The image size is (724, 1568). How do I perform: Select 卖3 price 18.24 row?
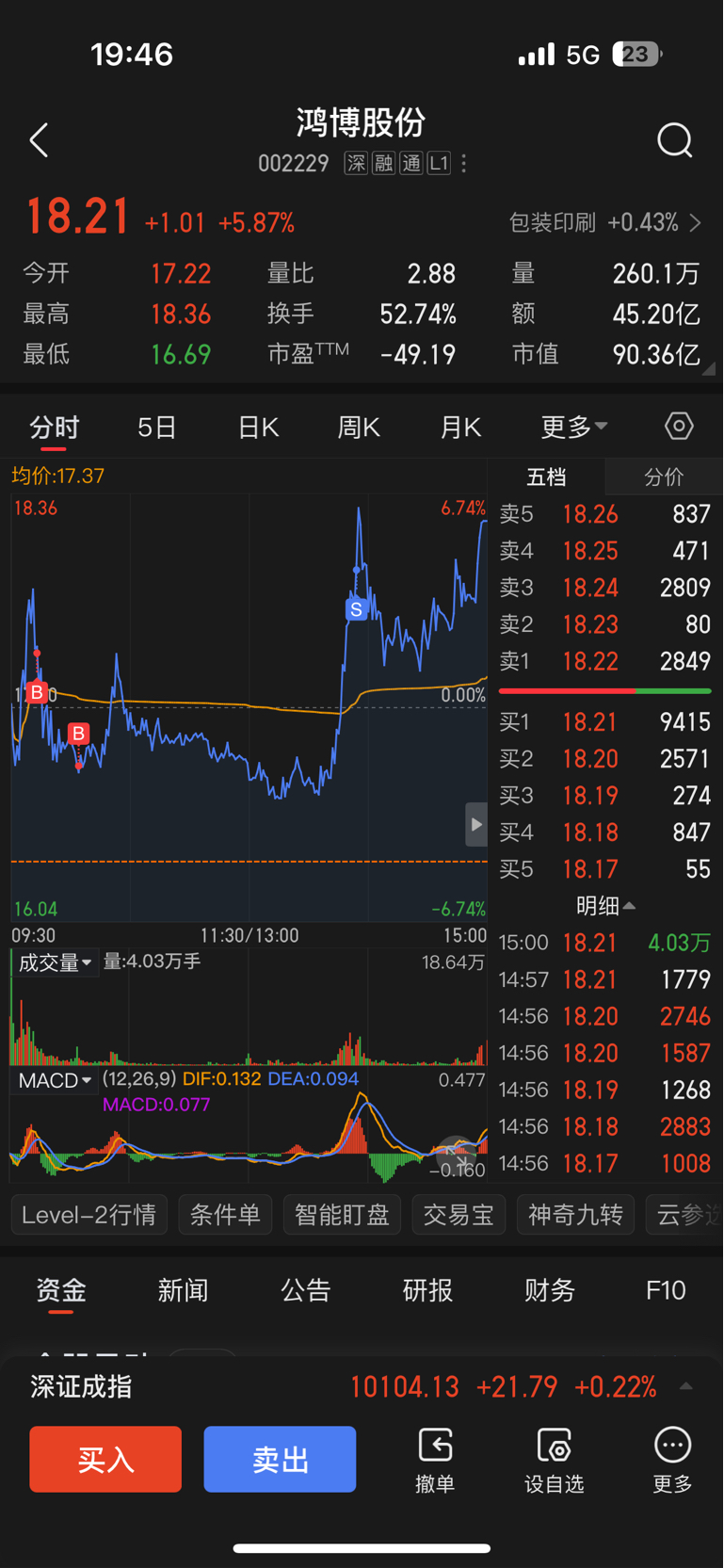pyautogui.click(x=604, y=588)
